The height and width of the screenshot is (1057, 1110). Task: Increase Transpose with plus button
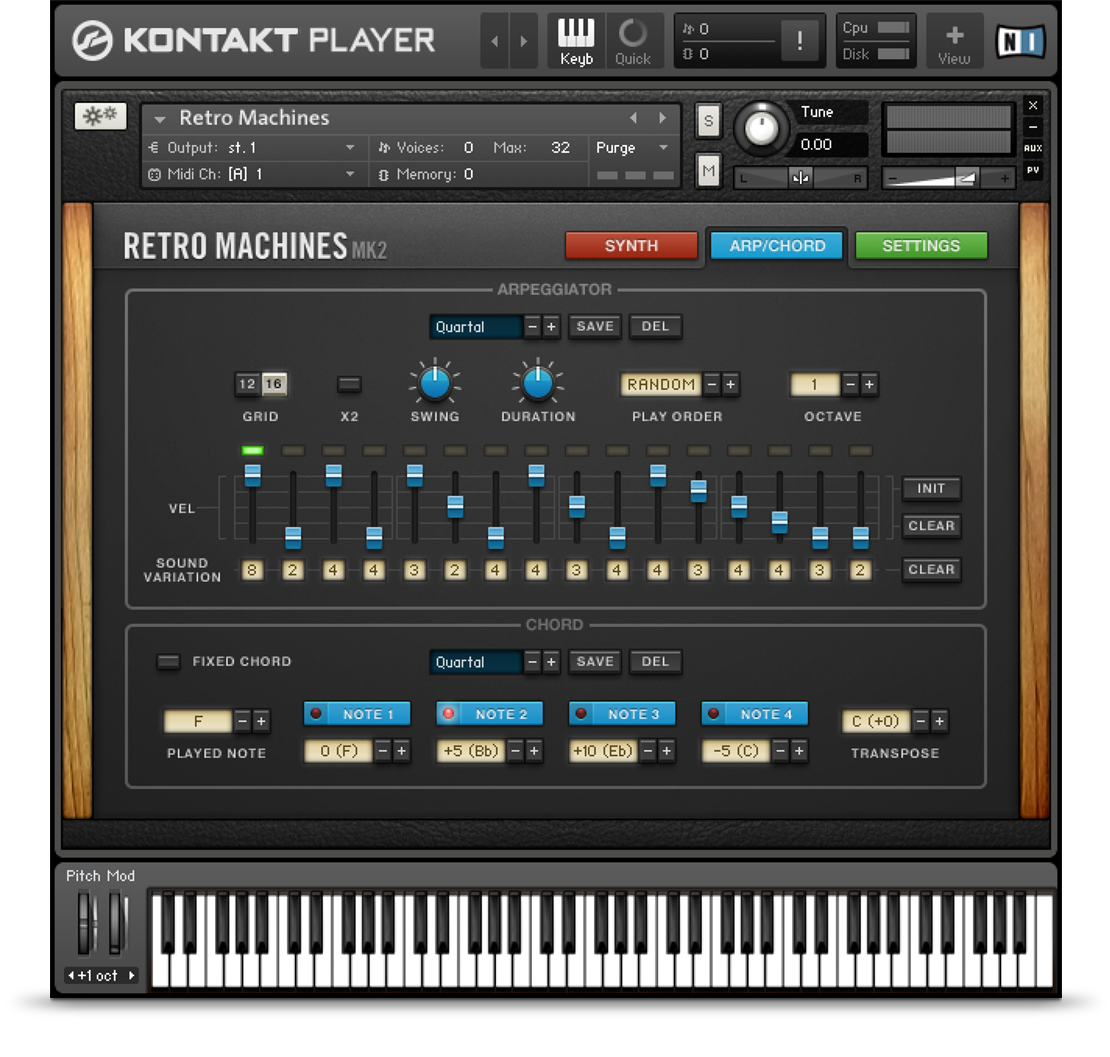coord(939,721)
